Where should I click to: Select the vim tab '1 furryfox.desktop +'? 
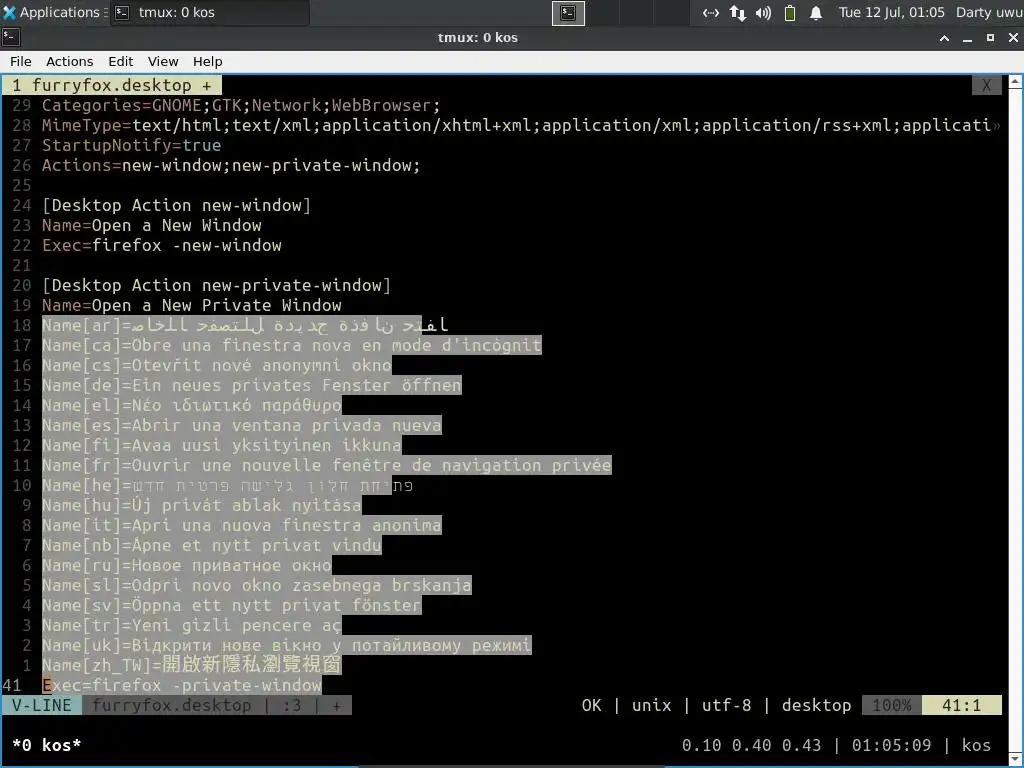(x=112, y=86)
